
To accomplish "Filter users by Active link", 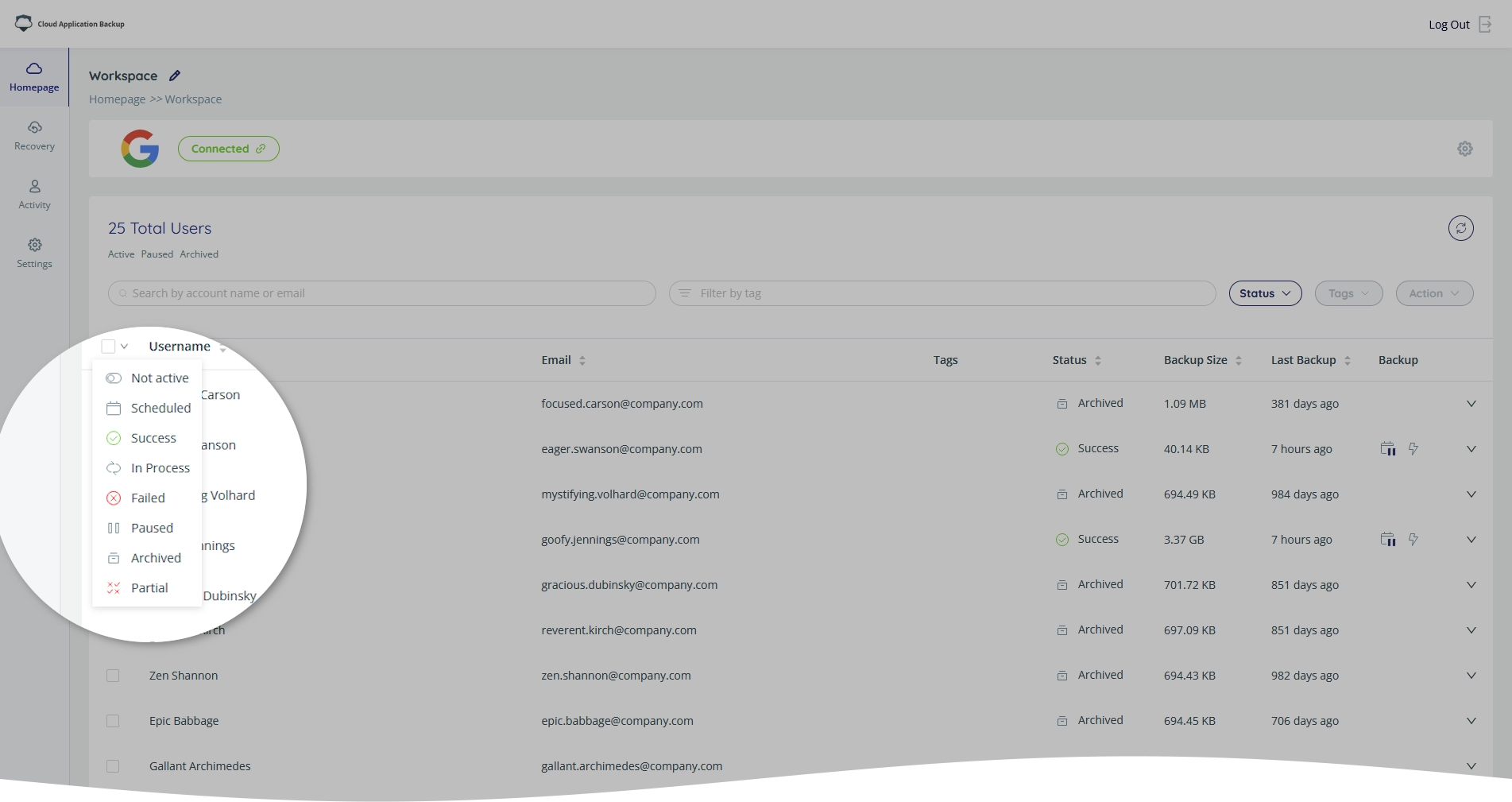I will coord(122,254).
